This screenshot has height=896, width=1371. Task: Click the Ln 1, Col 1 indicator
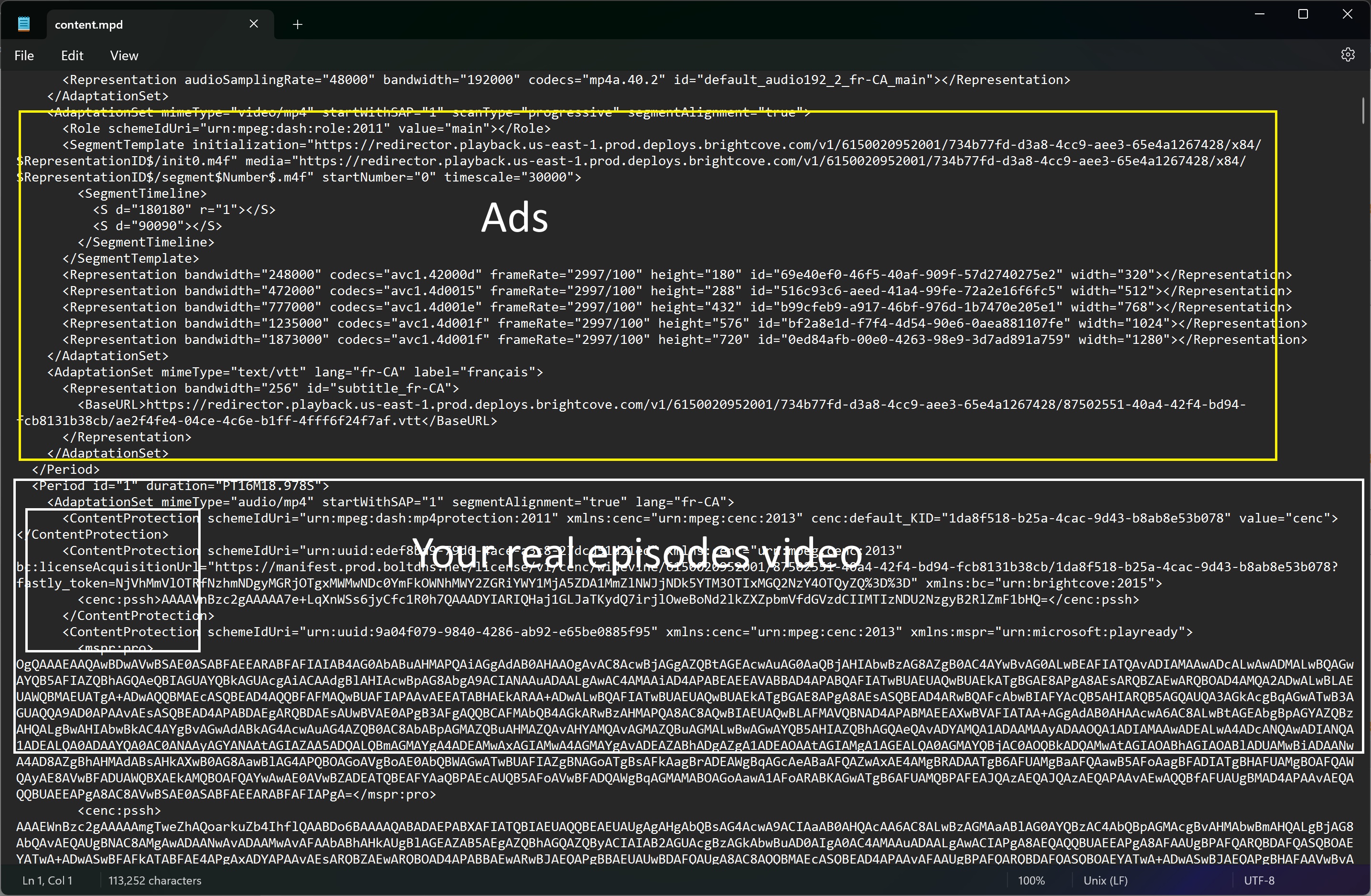(x=47, y=880)
